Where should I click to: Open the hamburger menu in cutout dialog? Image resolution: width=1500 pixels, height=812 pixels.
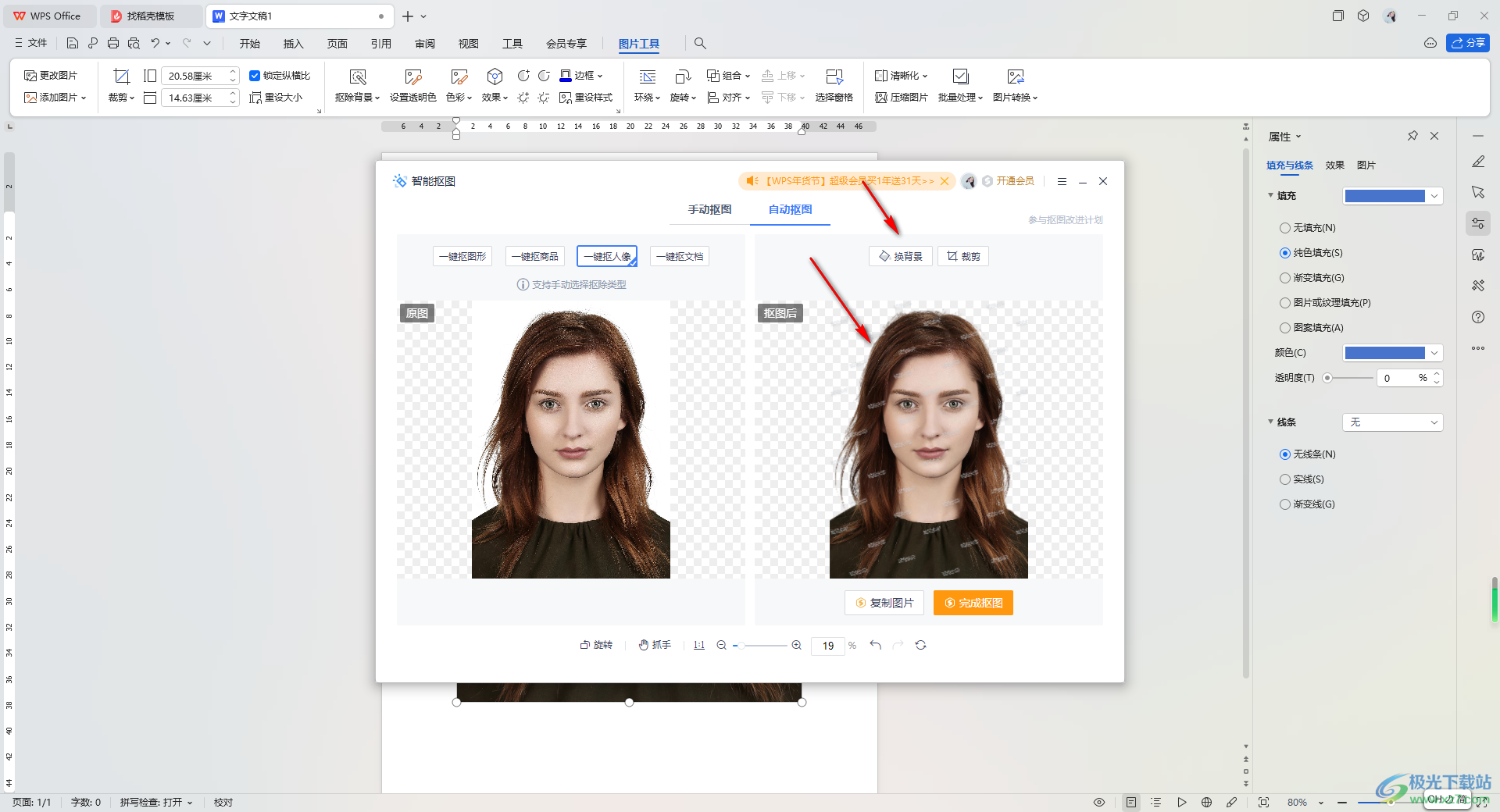coord(1062,181)
